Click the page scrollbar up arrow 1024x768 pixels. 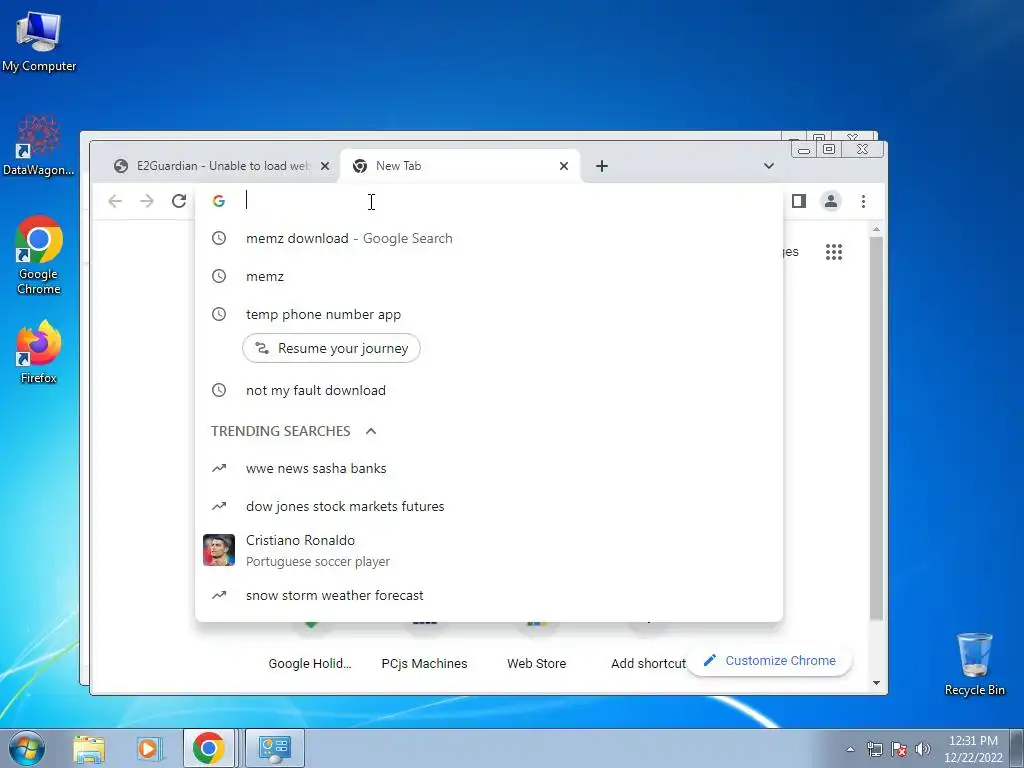coord(876,229)
